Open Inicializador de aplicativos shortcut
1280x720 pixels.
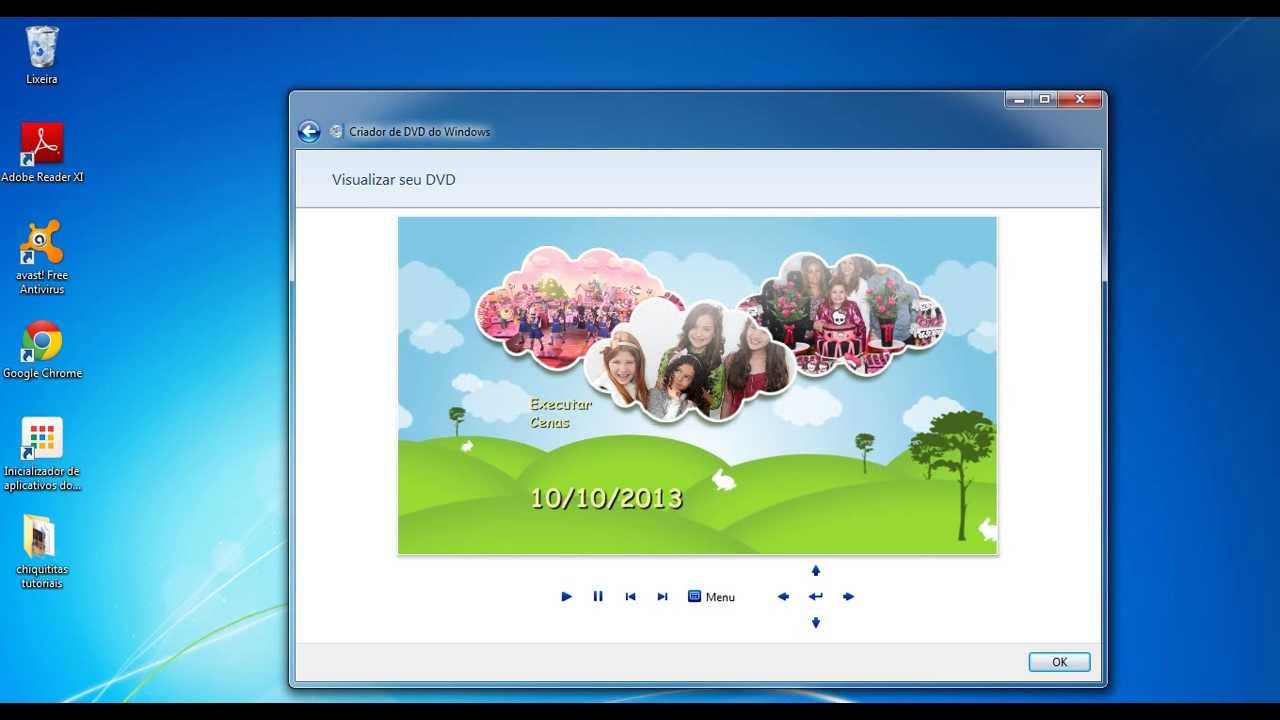tap(42, 455)
